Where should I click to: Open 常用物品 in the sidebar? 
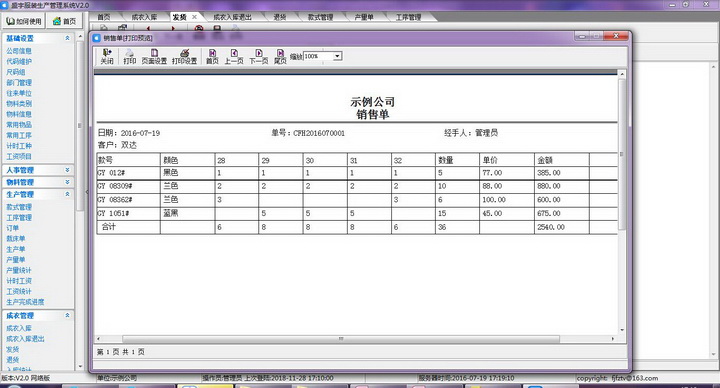(19, 125)
